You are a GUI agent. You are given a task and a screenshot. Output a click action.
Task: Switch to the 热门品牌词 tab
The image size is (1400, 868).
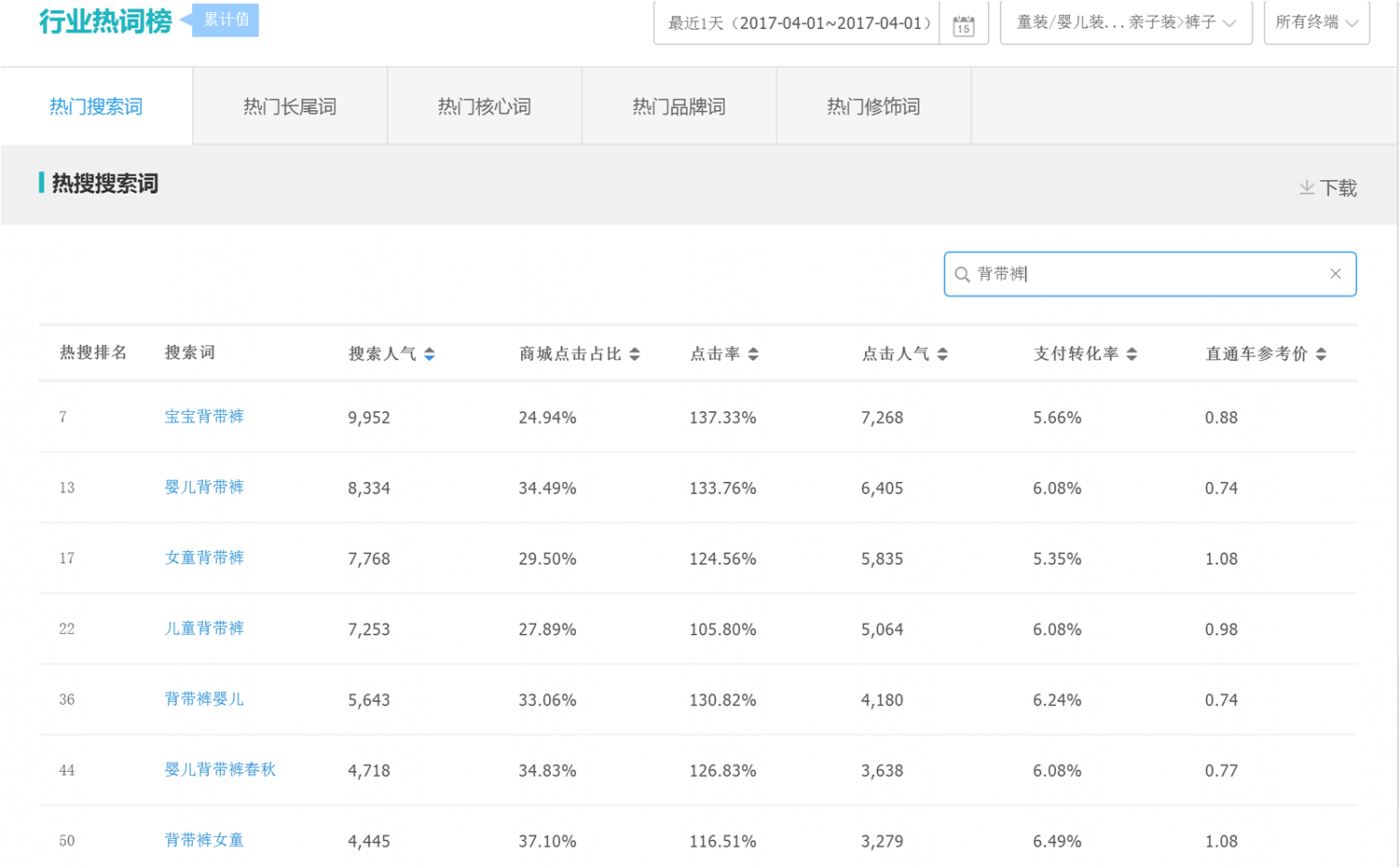point(679,106)
